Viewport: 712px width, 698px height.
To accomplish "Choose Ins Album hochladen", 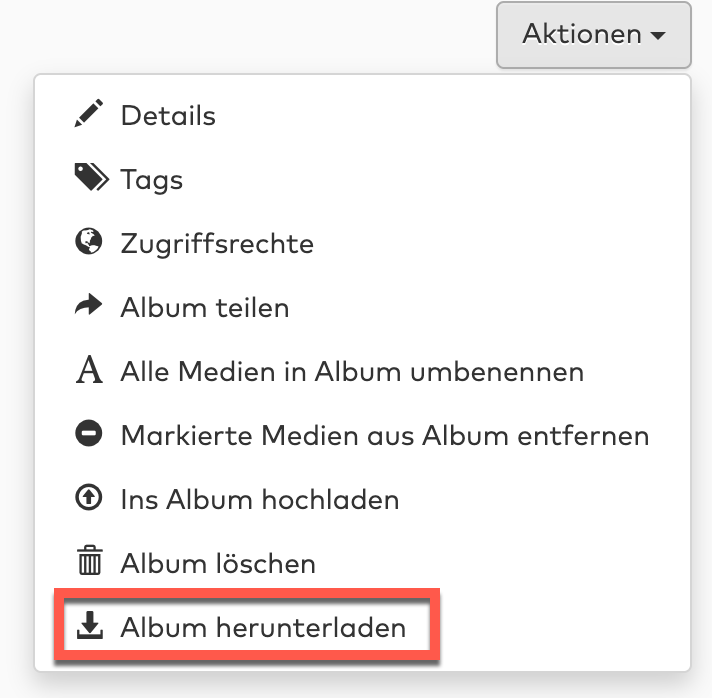I will click(260, 499).
